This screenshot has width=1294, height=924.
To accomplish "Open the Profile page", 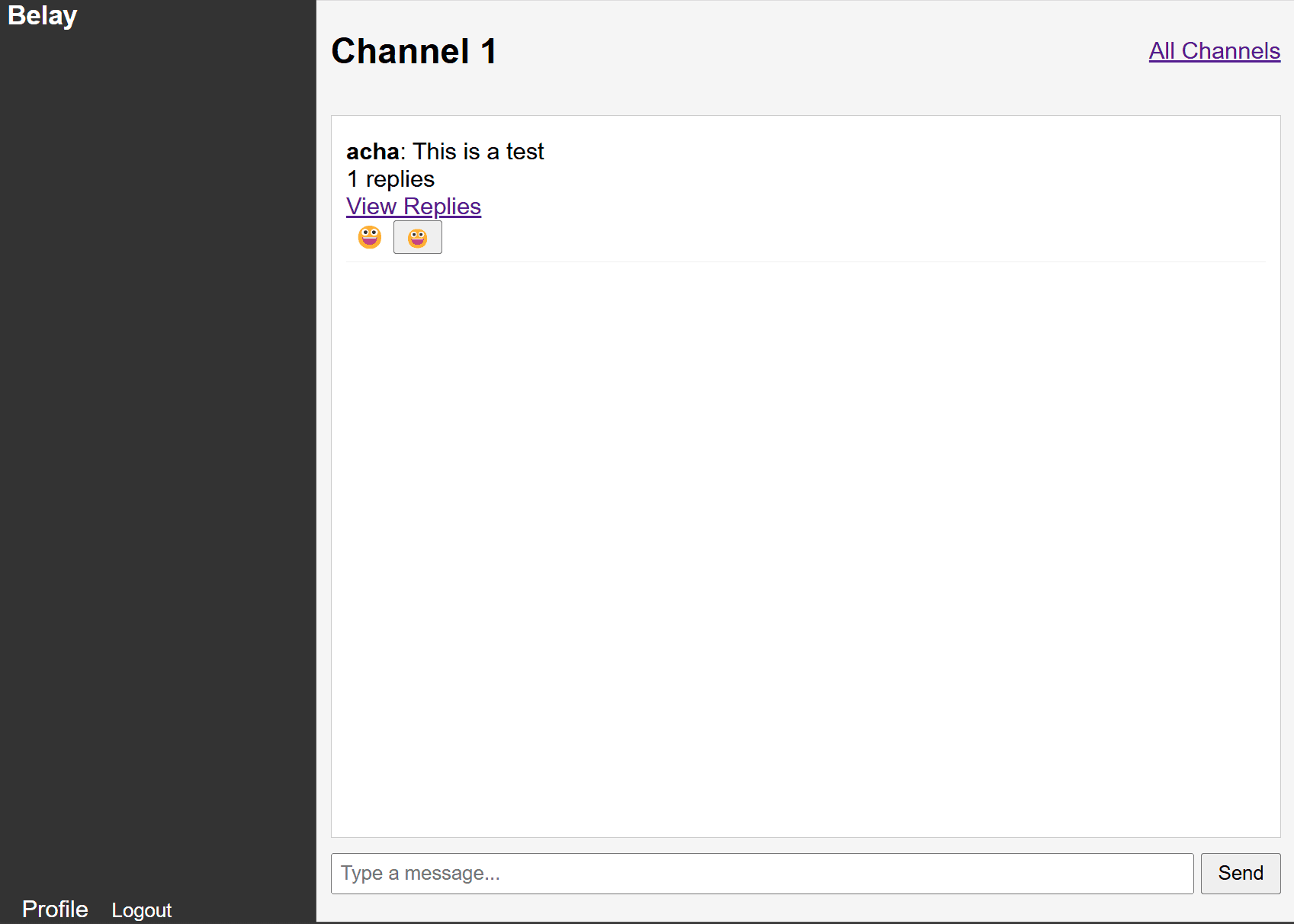I will (54, 908).
